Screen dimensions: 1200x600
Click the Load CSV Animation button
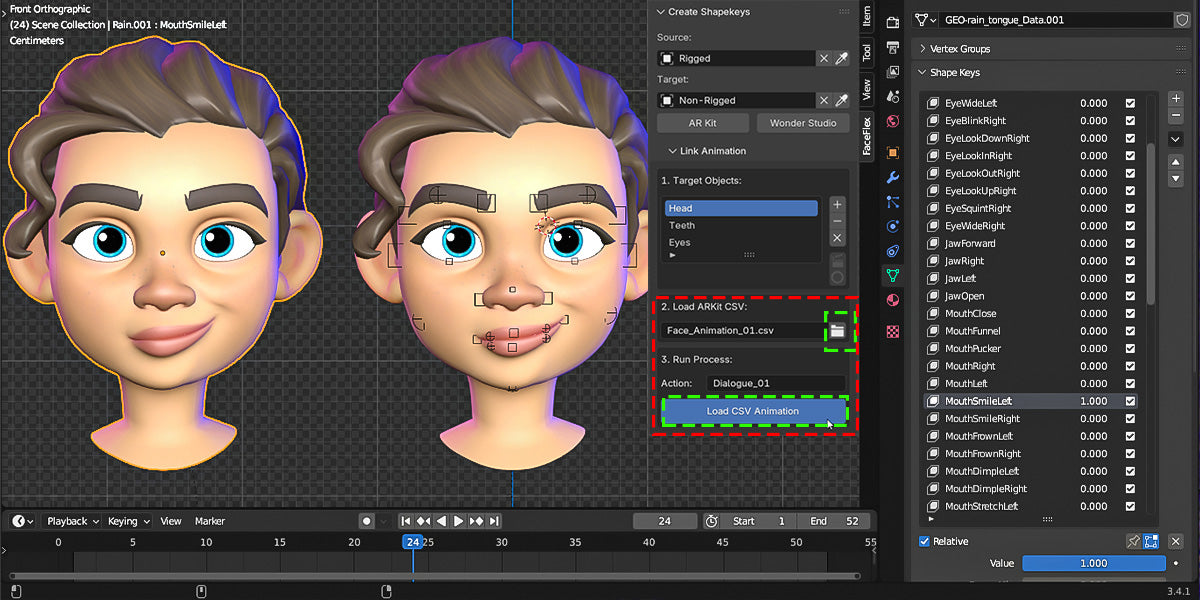pyautogui.click(x=753, y=411)
